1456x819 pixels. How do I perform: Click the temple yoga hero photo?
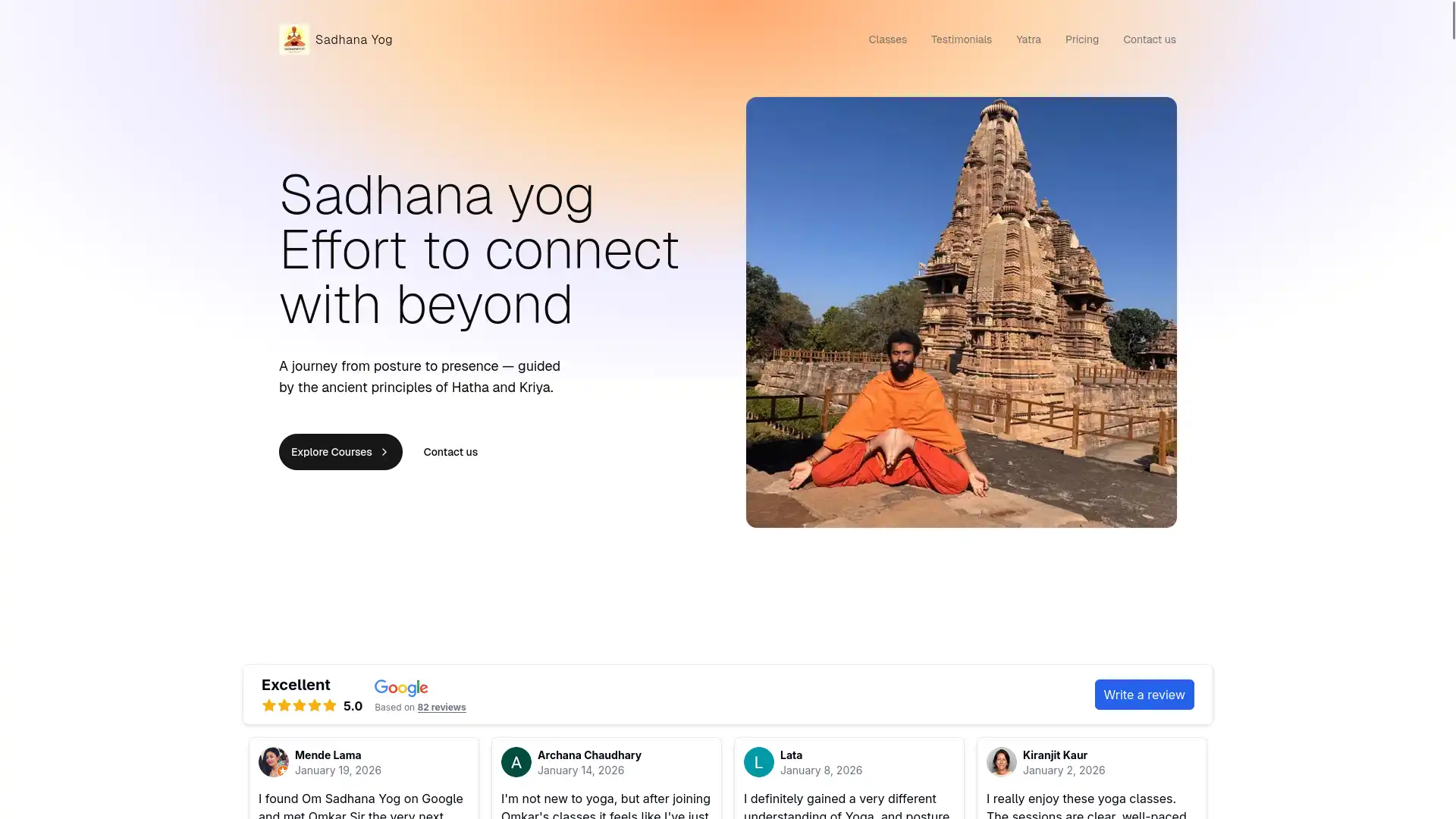click(961, 312)
